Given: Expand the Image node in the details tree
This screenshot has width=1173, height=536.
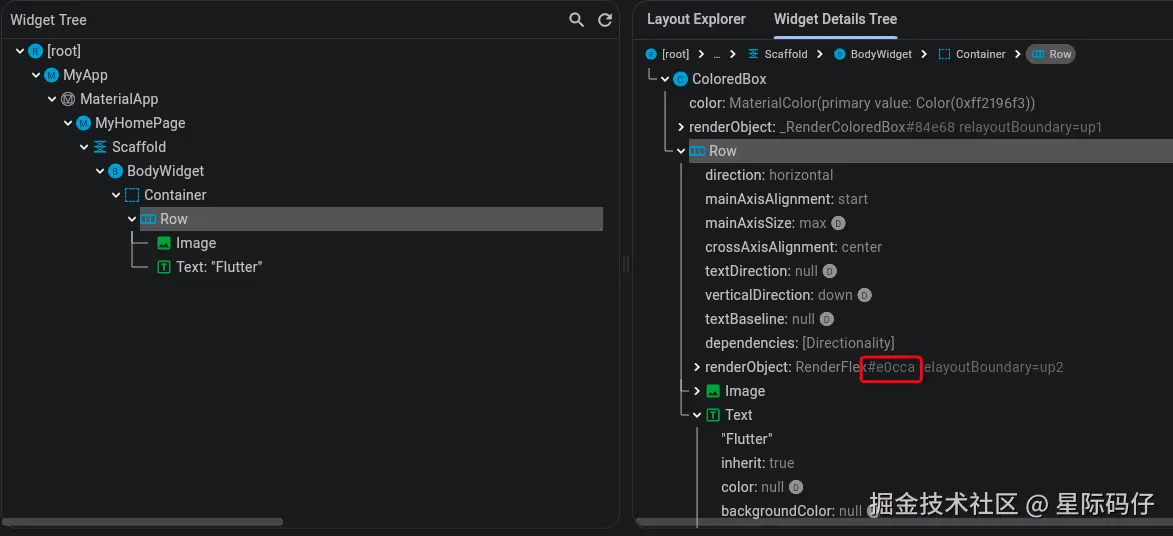Looking at the screenshot, I should tap(697, 391).
